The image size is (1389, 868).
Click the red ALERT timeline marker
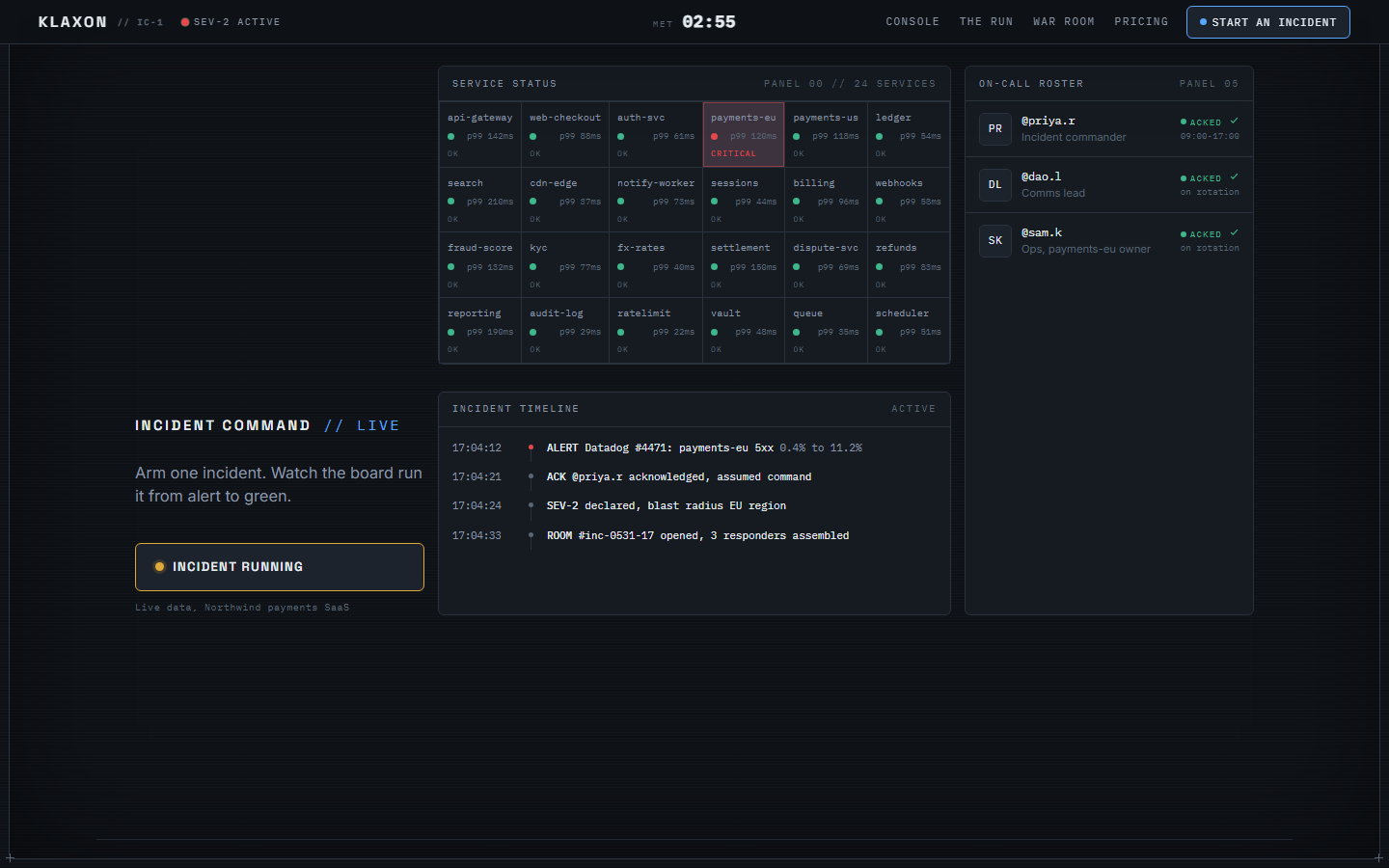(531, 447)
